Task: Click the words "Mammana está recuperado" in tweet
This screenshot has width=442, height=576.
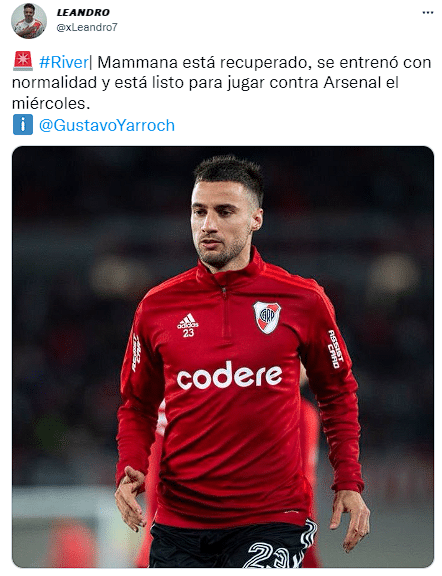Action: (x=202, y=62)
